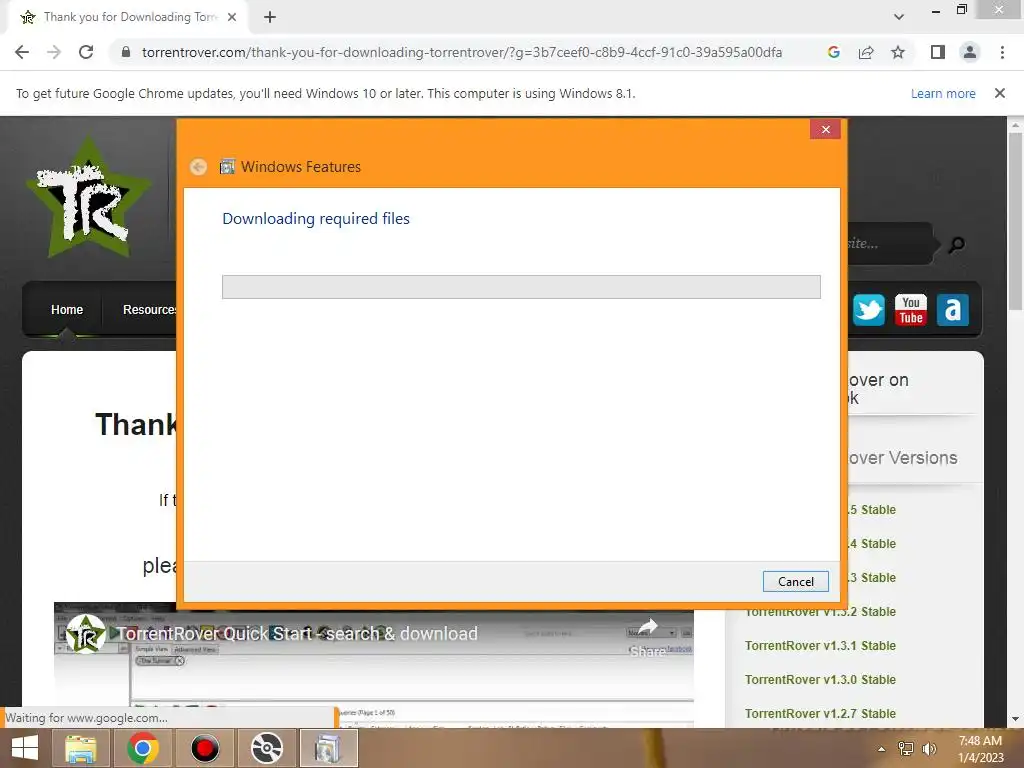The image size is (1024, 768).
Task: Click the Google icon in address bar
Action: (x=833, y=52)
